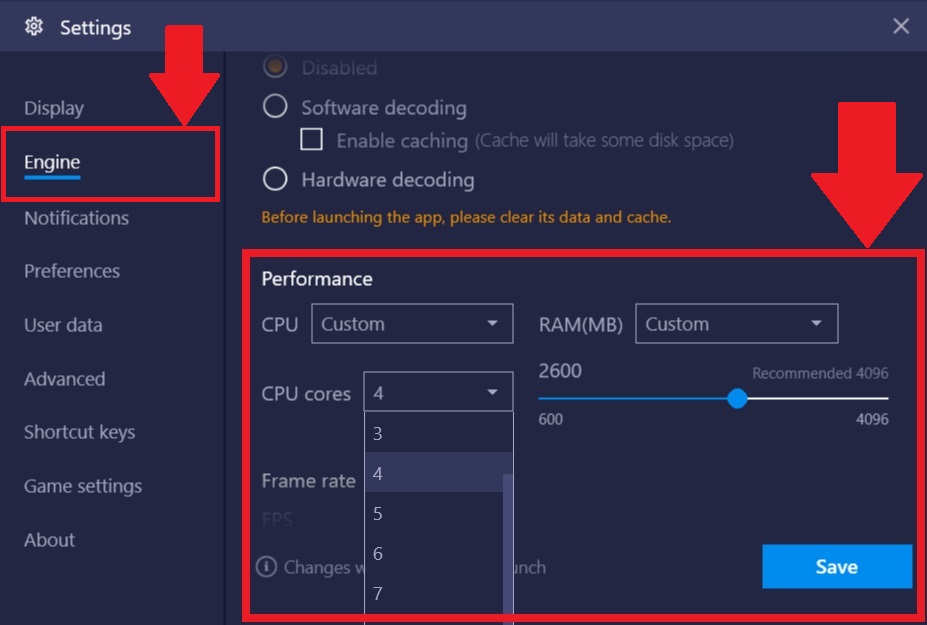Open the Game settings section
The width and height of the screenshot is (927, 625).
pos(83,486)
